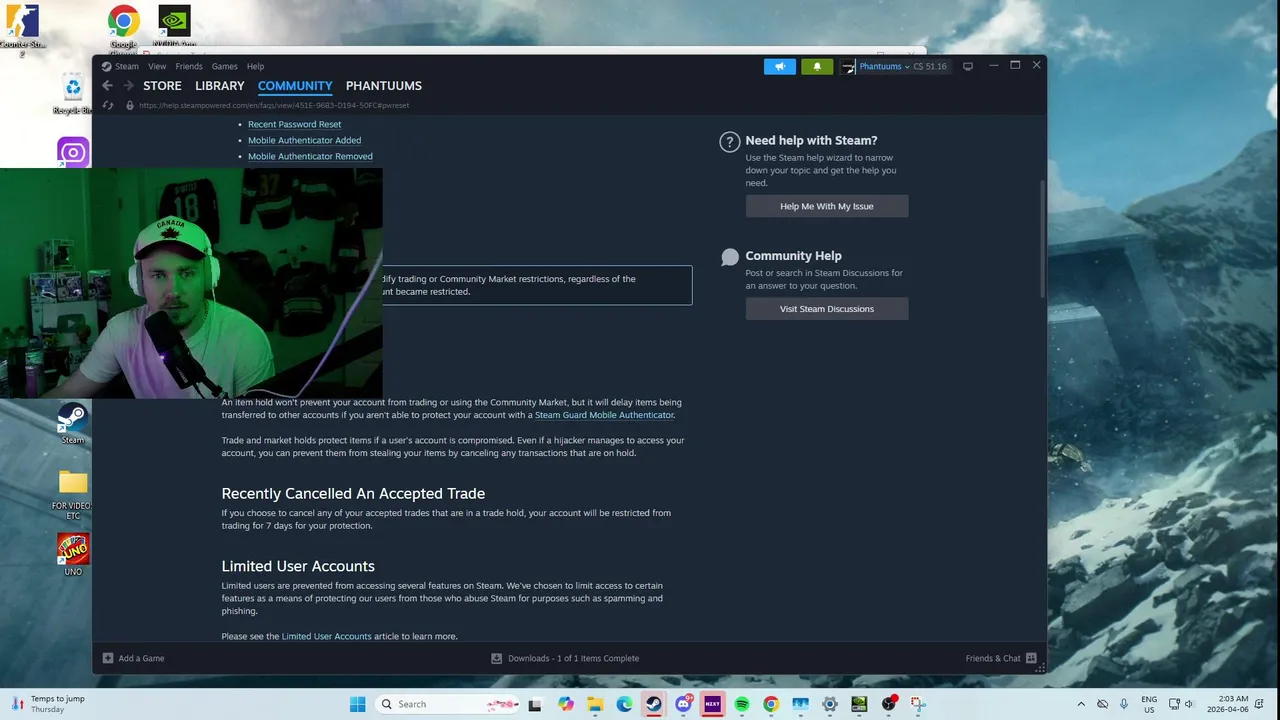Open Temps to jump weather widget
The height and width of the screenshot is (720, 1280).
(x=48, y=704)
